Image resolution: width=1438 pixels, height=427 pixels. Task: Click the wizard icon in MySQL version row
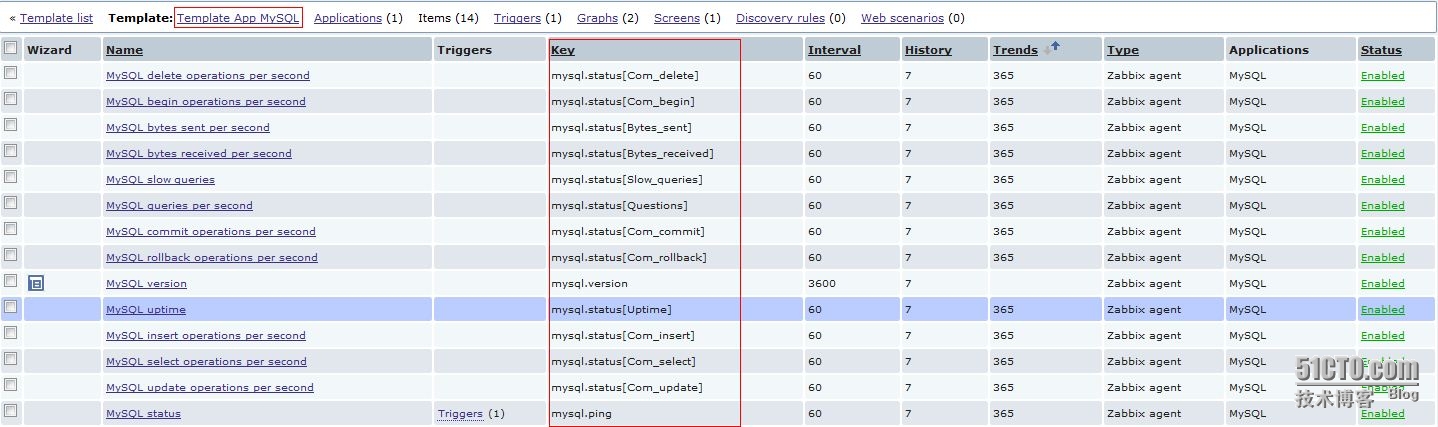click(36, 284)
